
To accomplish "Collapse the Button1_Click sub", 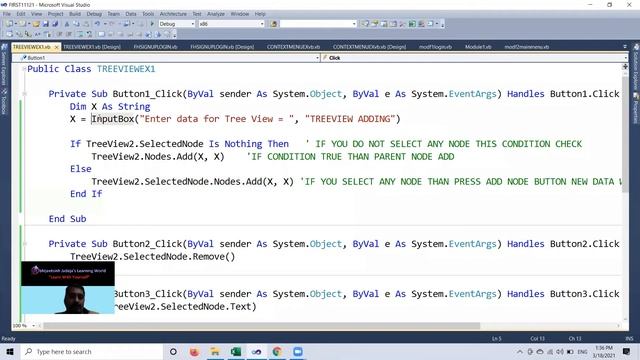I will pyautogui.click(x=24, y=94).
